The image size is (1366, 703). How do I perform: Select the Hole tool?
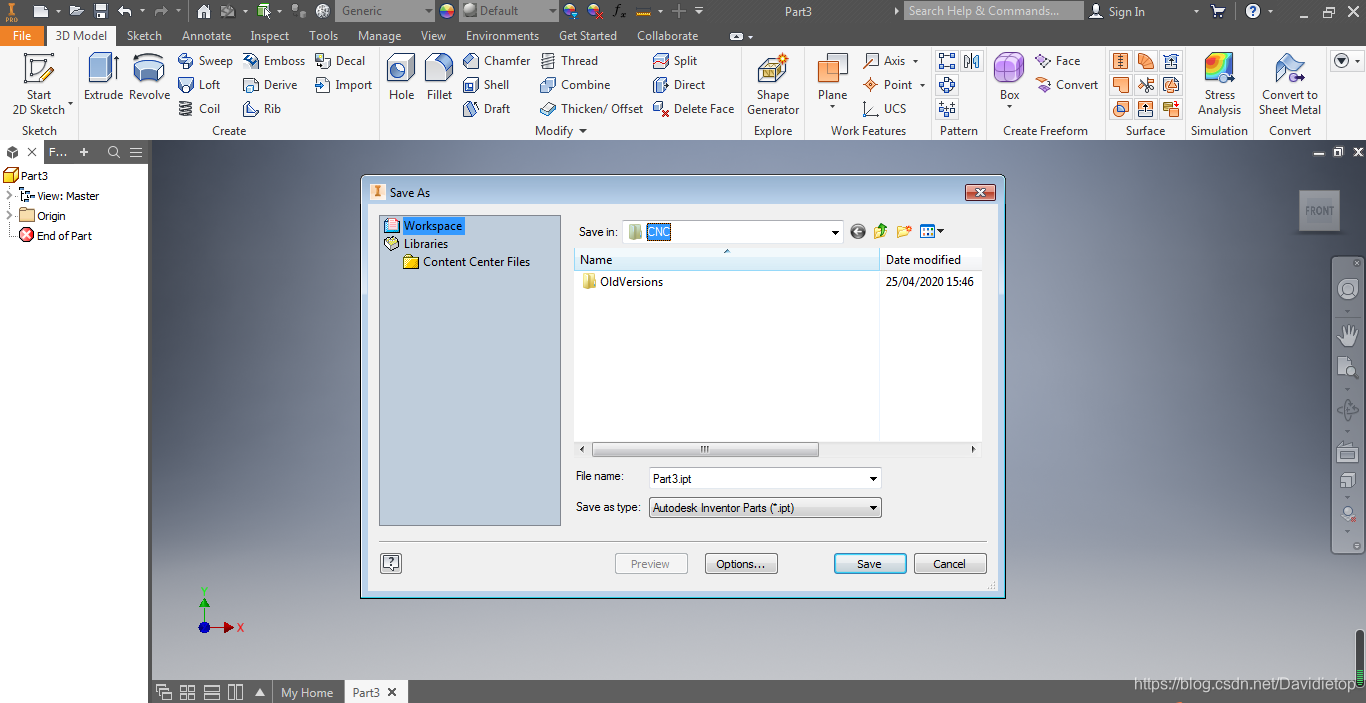tap(401, 78)
